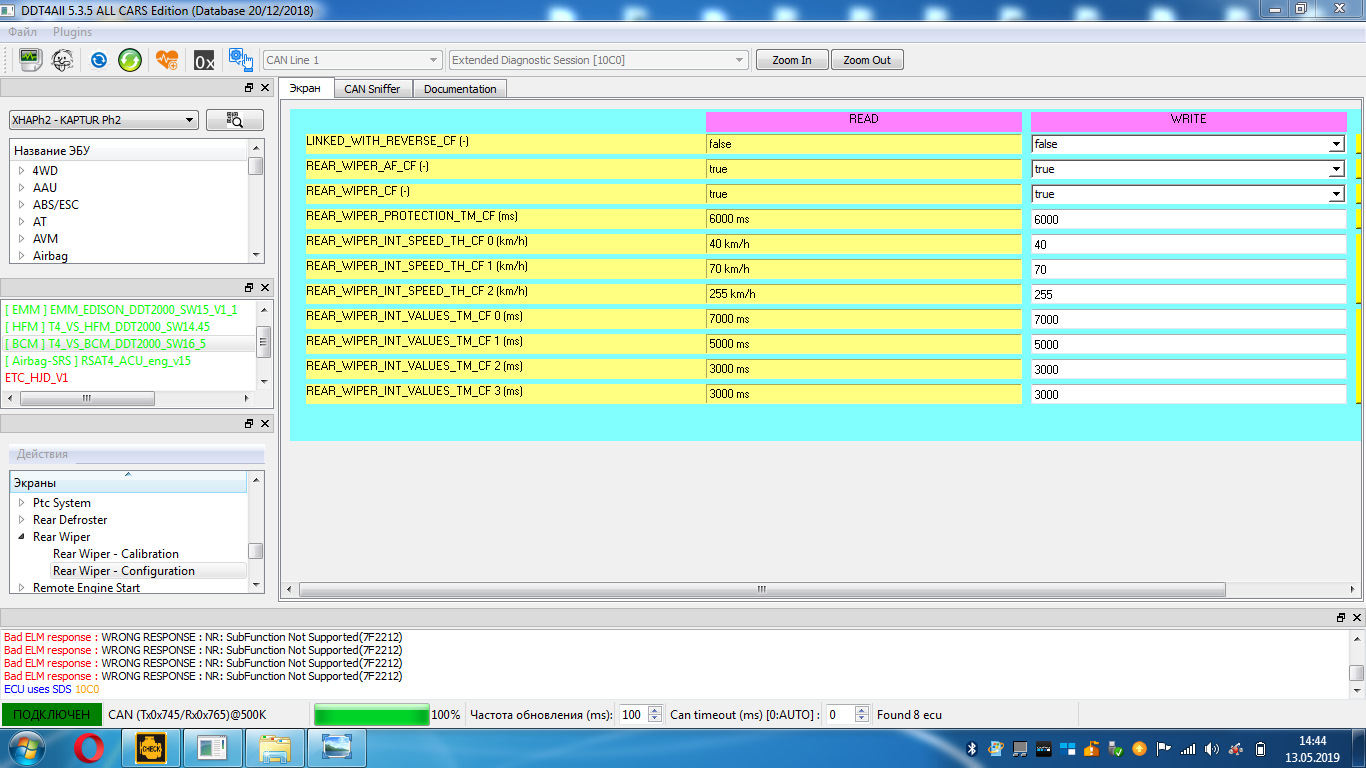Open the XHAPh2 - KAPTUR Ph2 vehicle dropdown
Viewport: 1366px width, 768px height.
point(103,120)
